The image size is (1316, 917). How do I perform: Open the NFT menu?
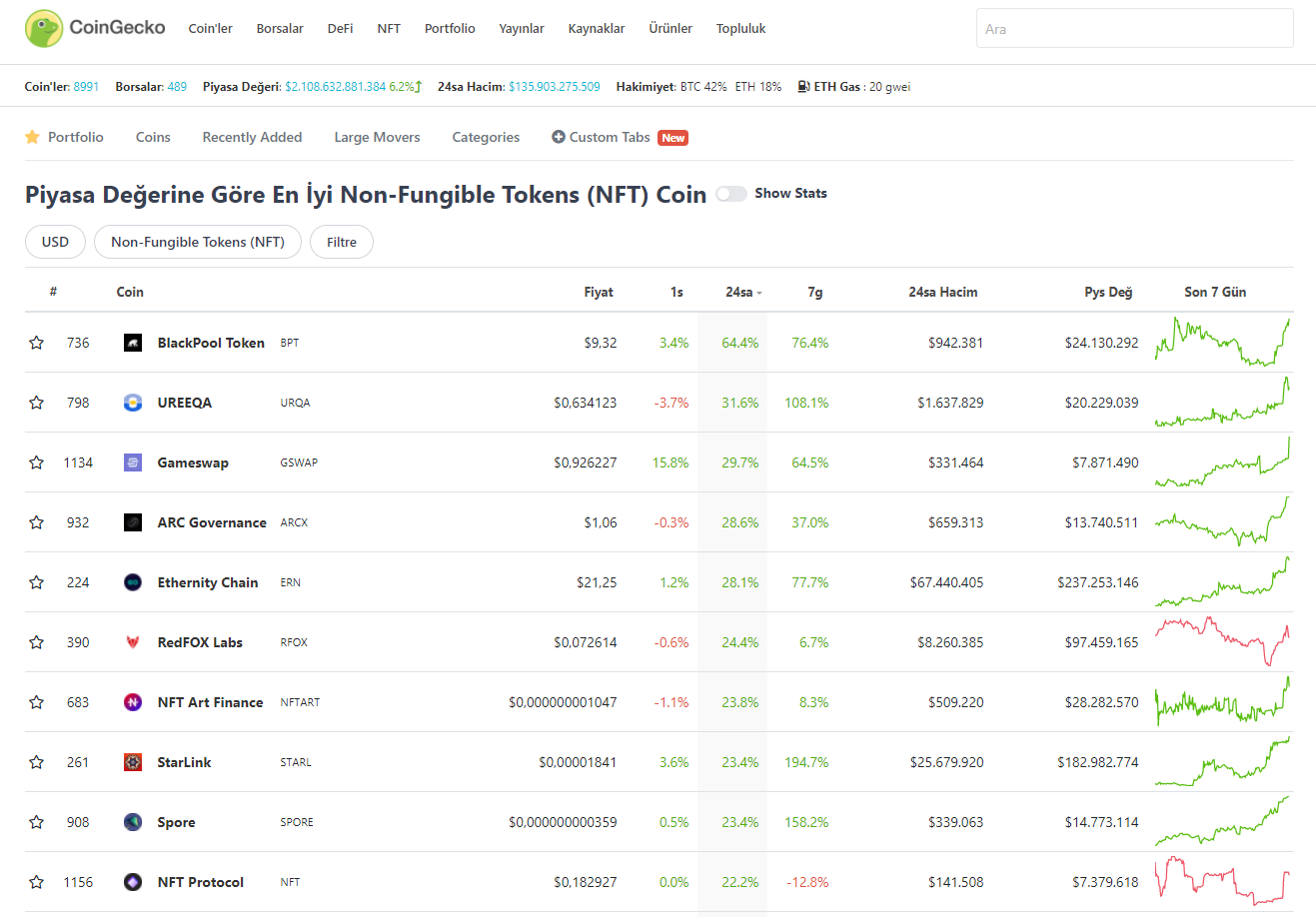pos(389,29)
